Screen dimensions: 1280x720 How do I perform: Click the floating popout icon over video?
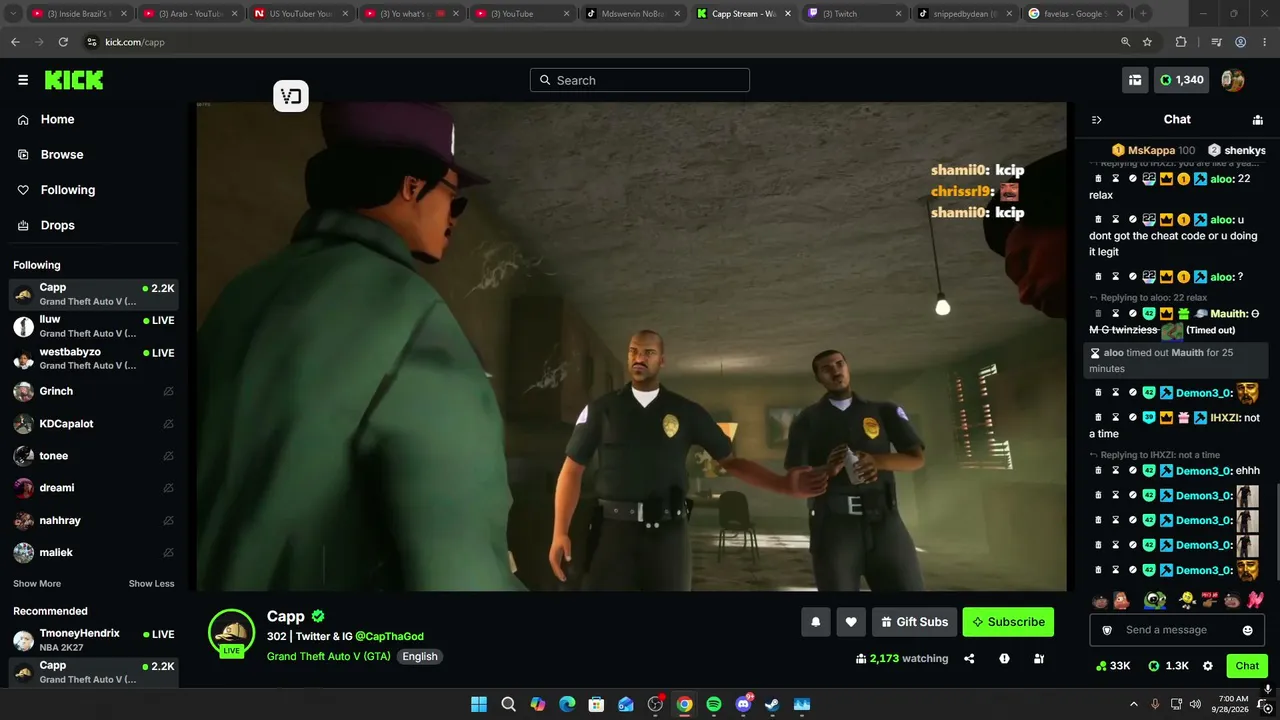(x=291, y=96)
